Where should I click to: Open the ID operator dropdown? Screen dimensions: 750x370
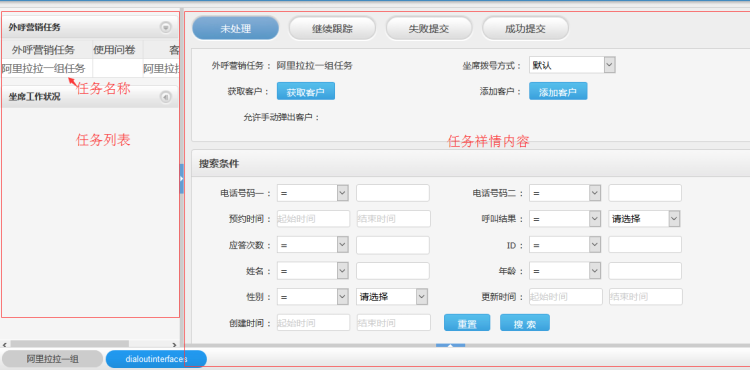(x=565, y=245)
